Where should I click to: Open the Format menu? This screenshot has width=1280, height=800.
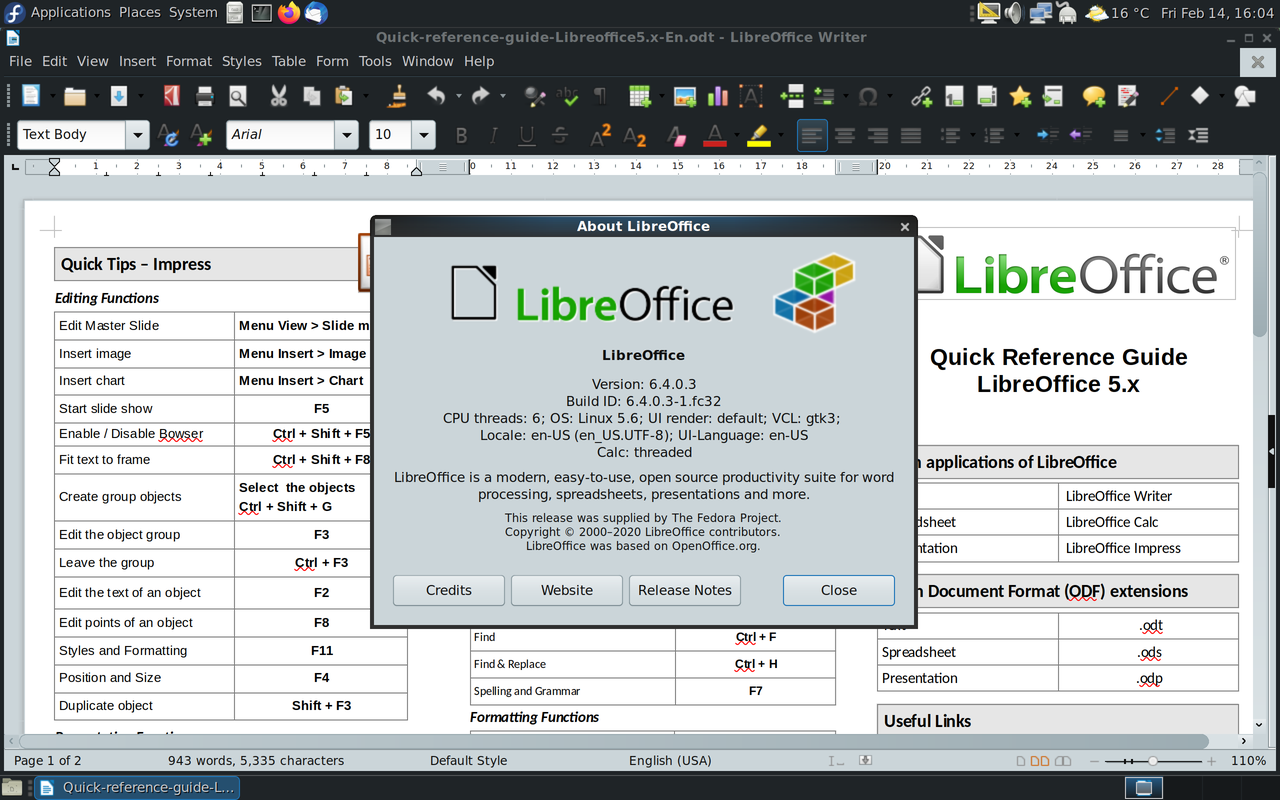click(189, 61)
